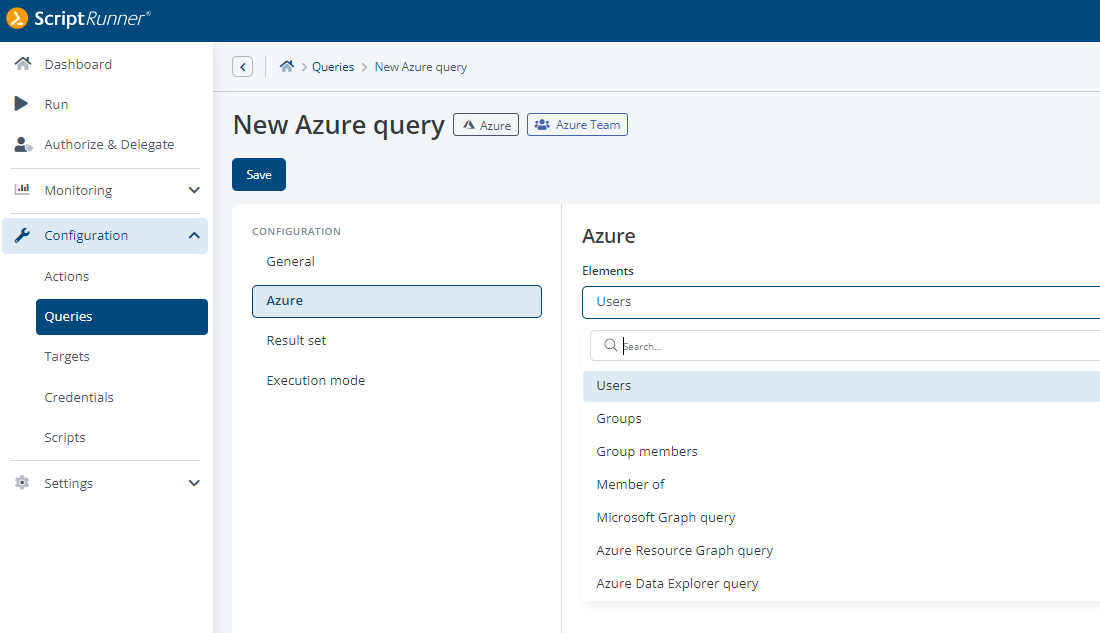Go to Scripts under Configuration
Image resolution: width=1100 pixels, height=633 pixels.
pyautogui.click(x=65, y=437)
